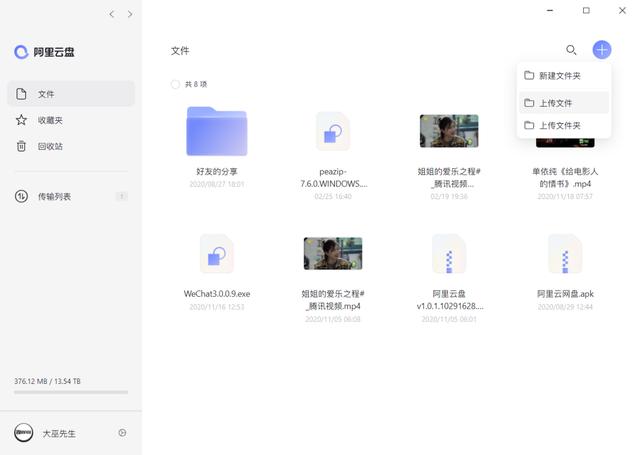640x455 pixels.
Task: Click the 阿里云网盘.apk file name
Action: coord(565,294)
